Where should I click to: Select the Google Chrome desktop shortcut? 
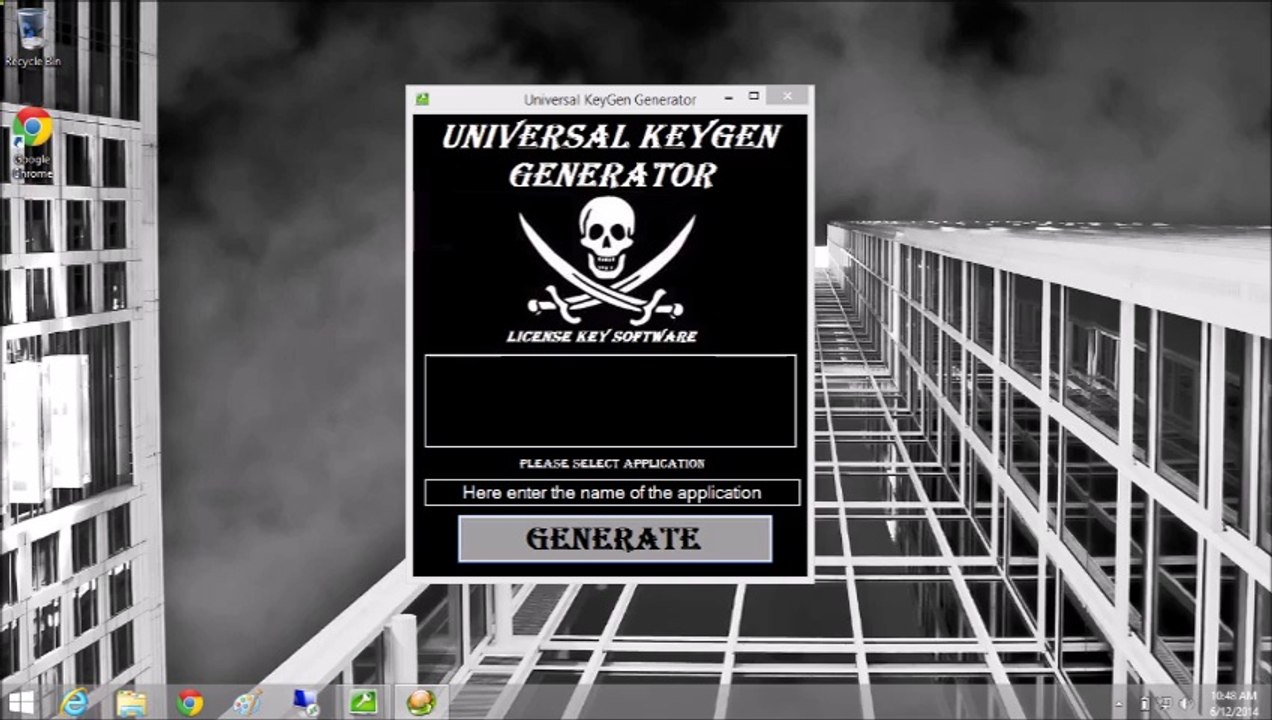click(x=32, y=143)
